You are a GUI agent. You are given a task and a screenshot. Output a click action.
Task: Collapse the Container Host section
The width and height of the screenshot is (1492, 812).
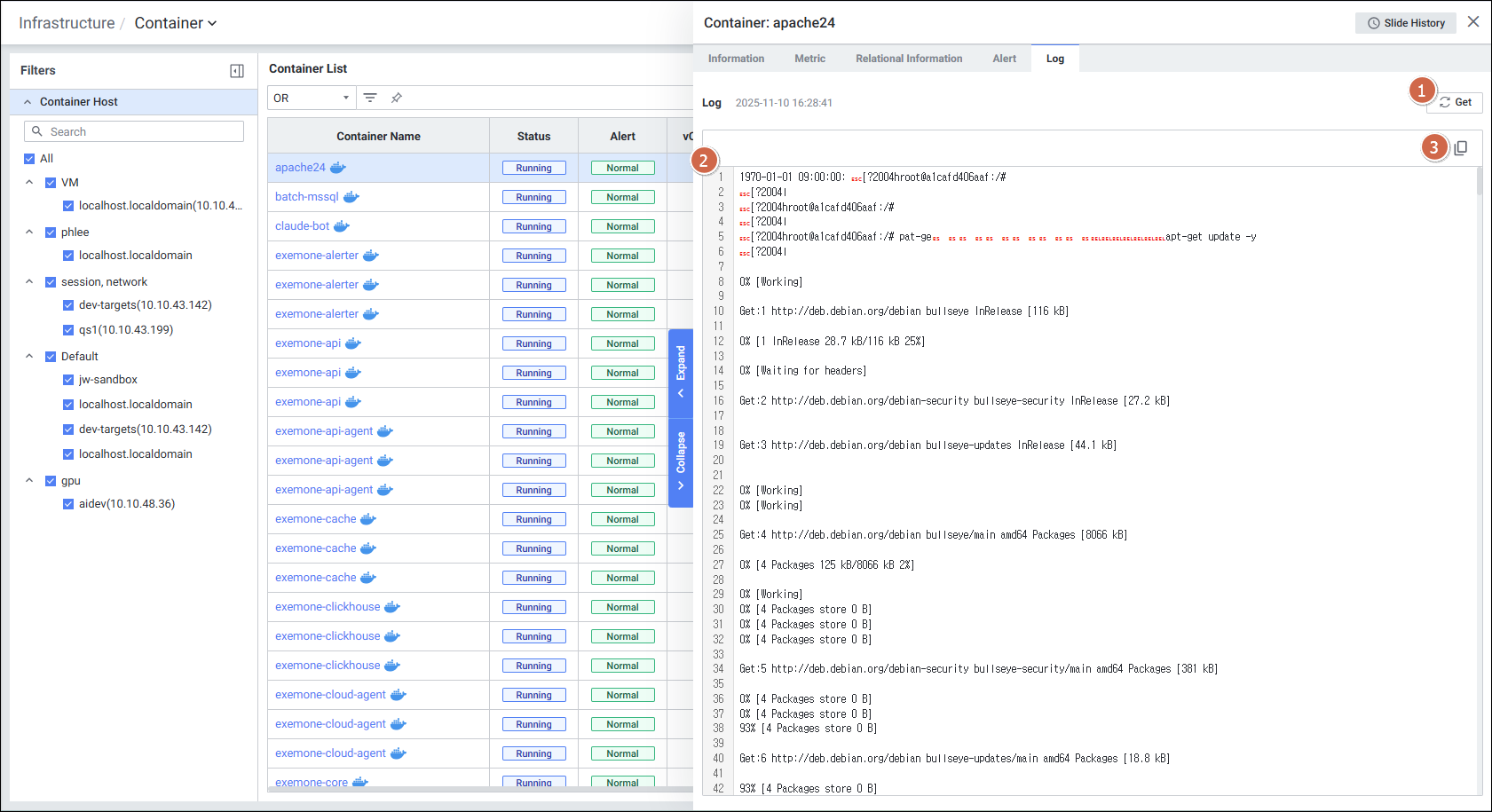[28, 102]
